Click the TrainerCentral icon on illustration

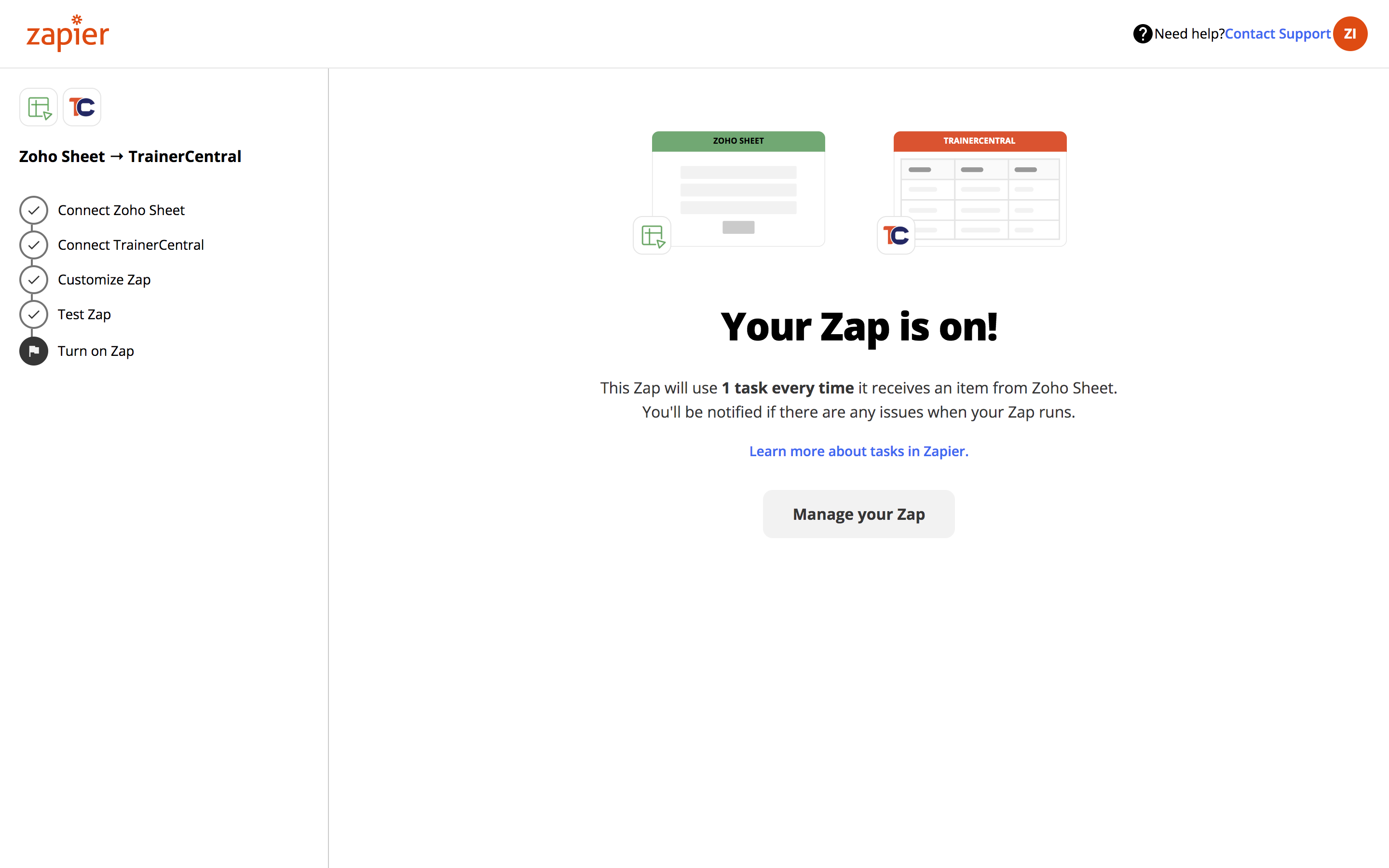pos(896,235)
